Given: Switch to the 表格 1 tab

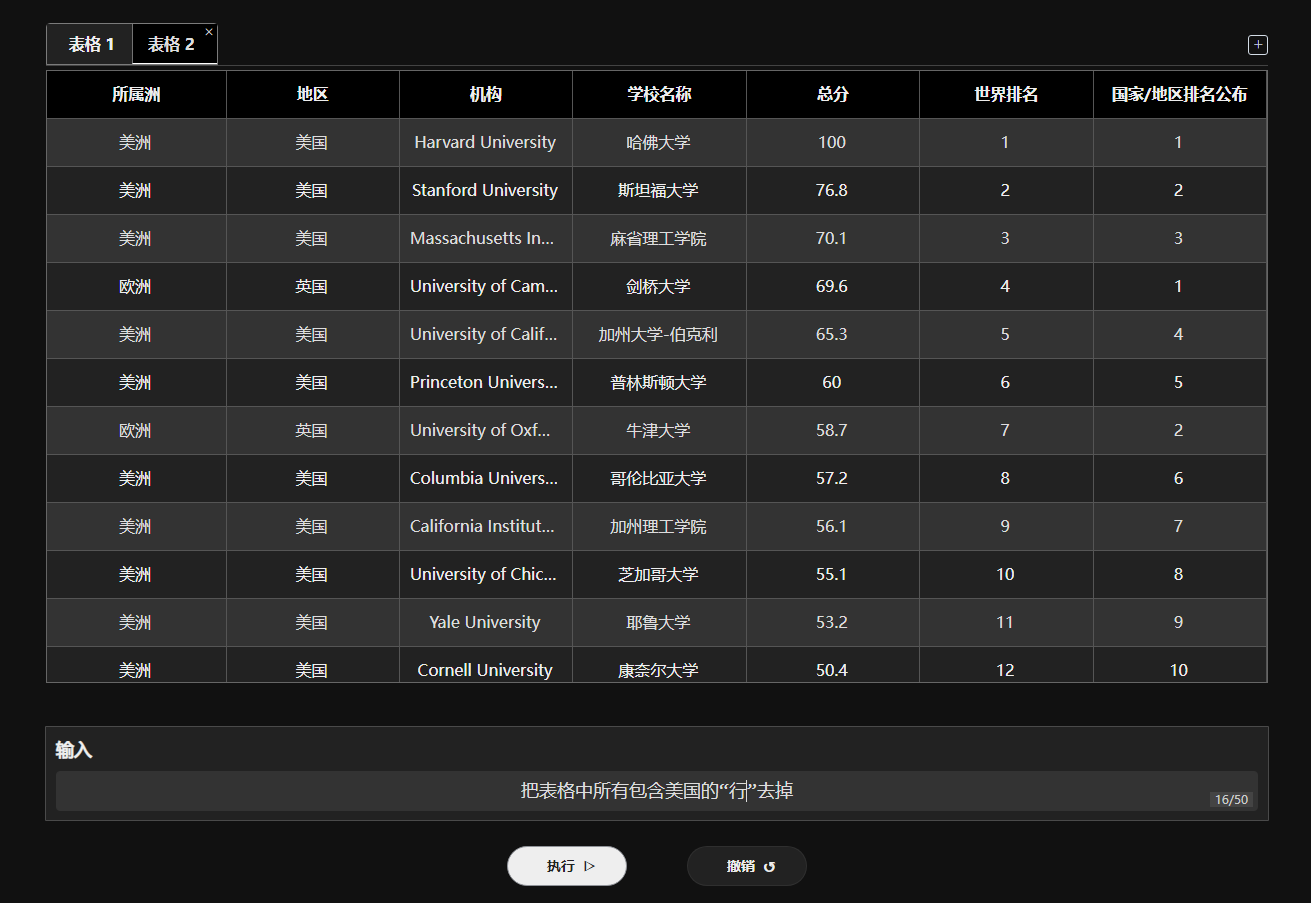Looking at the screenshot, I should pos(90,44).
